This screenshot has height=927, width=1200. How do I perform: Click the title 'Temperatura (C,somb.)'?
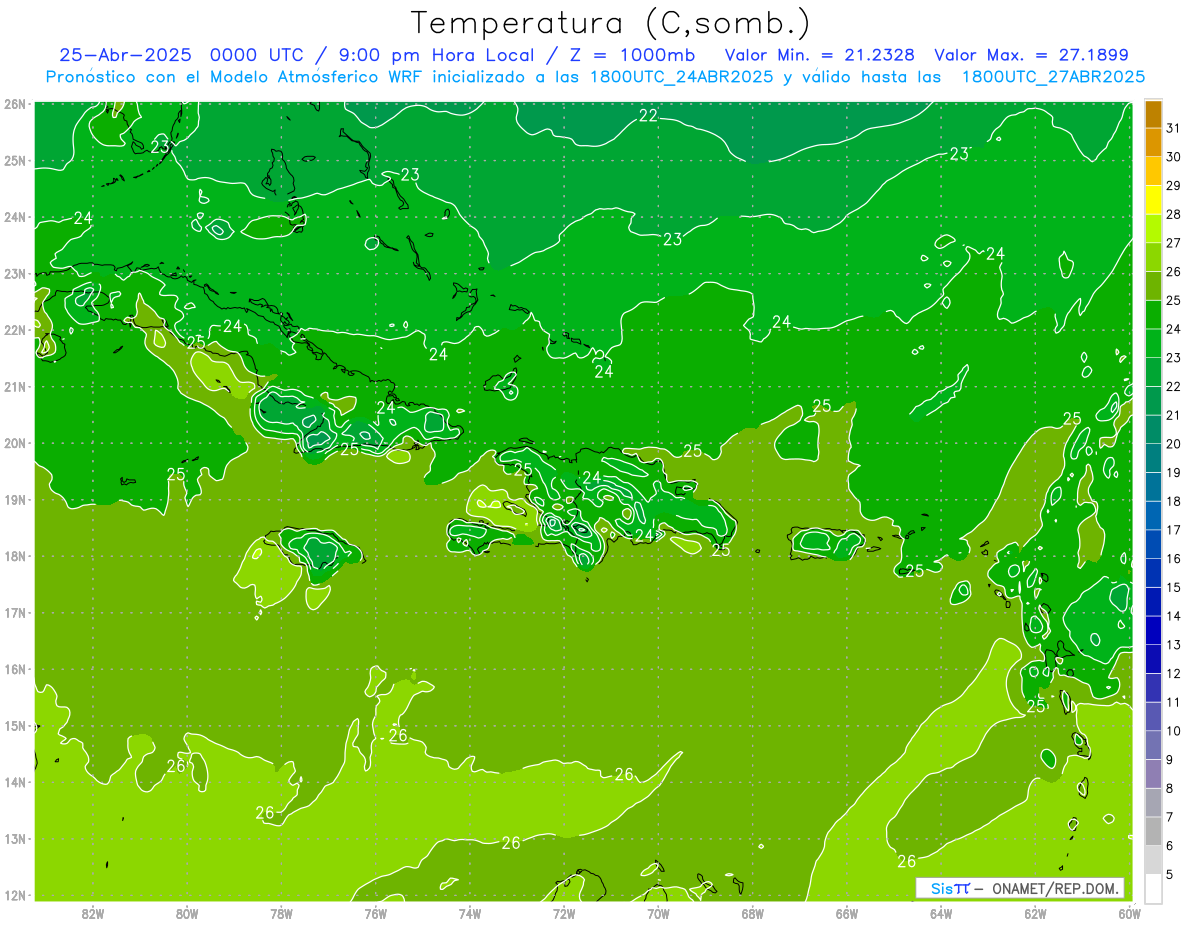pyautogui.click(x=611, y=23)
